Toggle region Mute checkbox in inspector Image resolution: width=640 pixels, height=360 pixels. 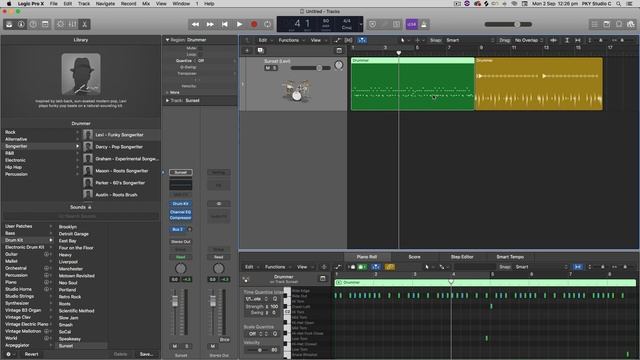tap(200, 48)
